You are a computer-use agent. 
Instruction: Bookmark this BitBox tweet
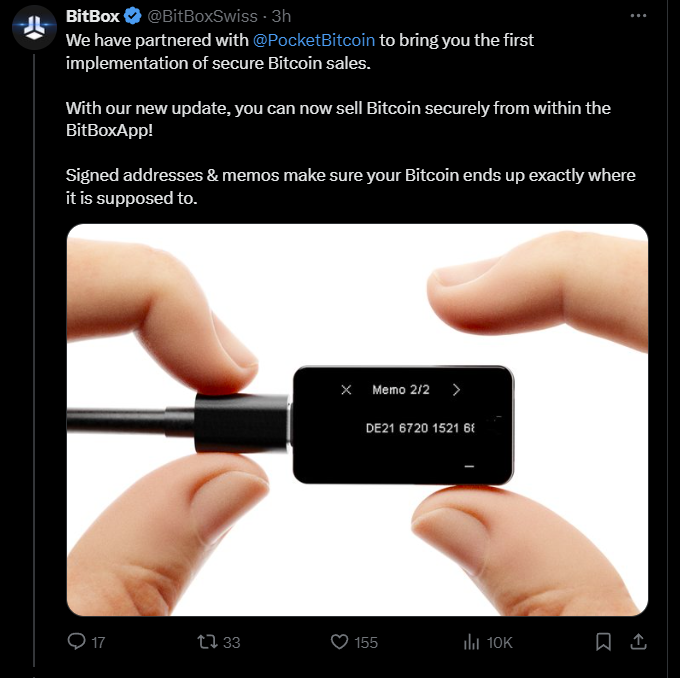click(x=603, y=642)
